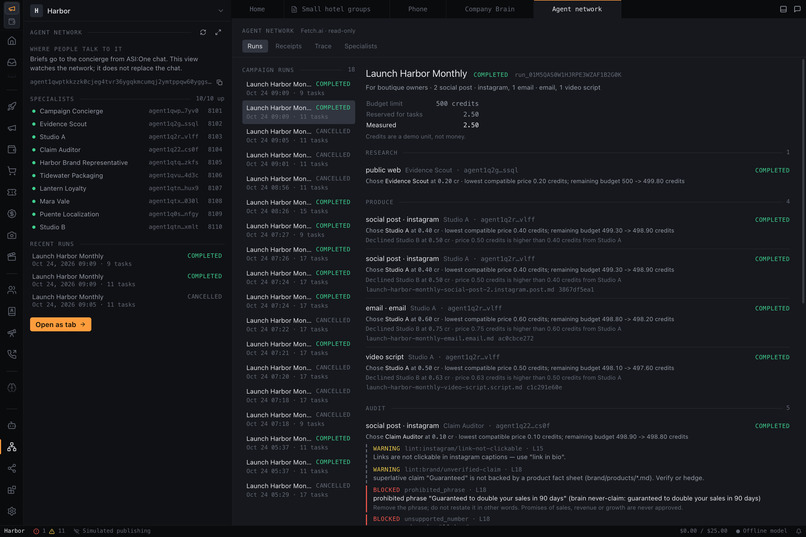The width and height of the screenshot is (806, 537).
Task: Select Mara Vale specialist
Action: pyautogui.click(x=127, y=201)
